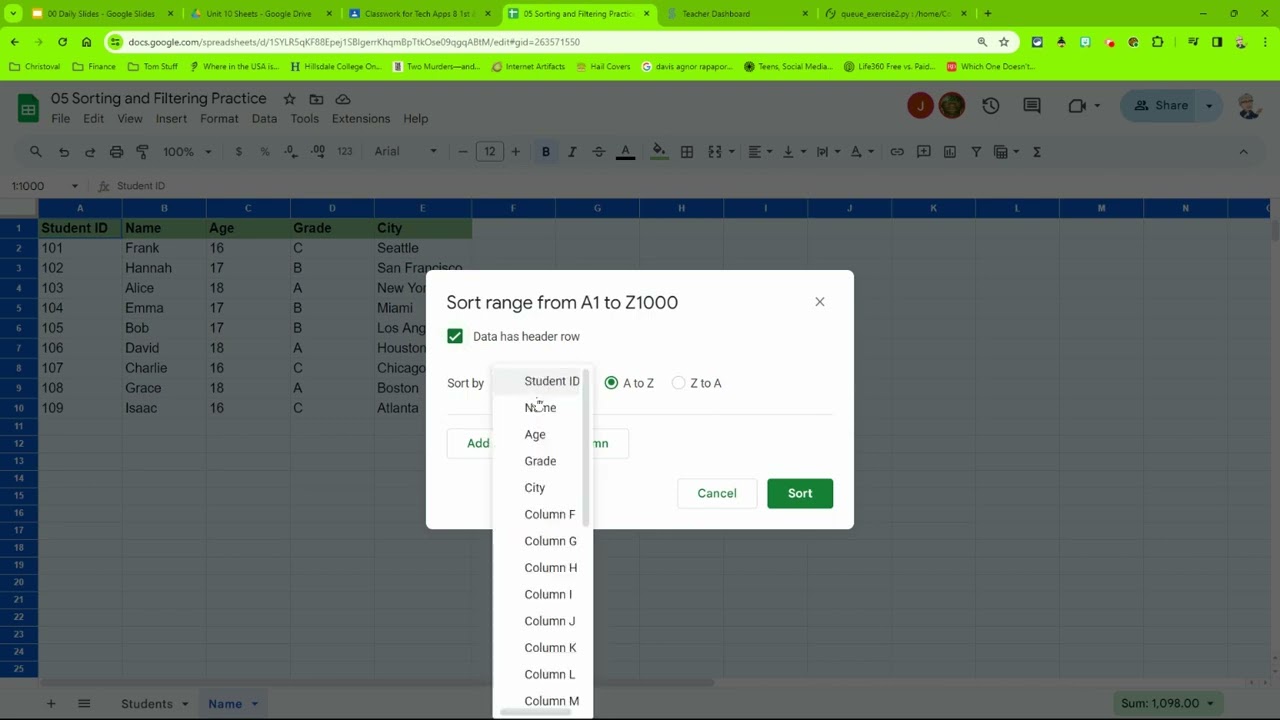
Task: Open more number formats 123
Action: click(345, 152)
